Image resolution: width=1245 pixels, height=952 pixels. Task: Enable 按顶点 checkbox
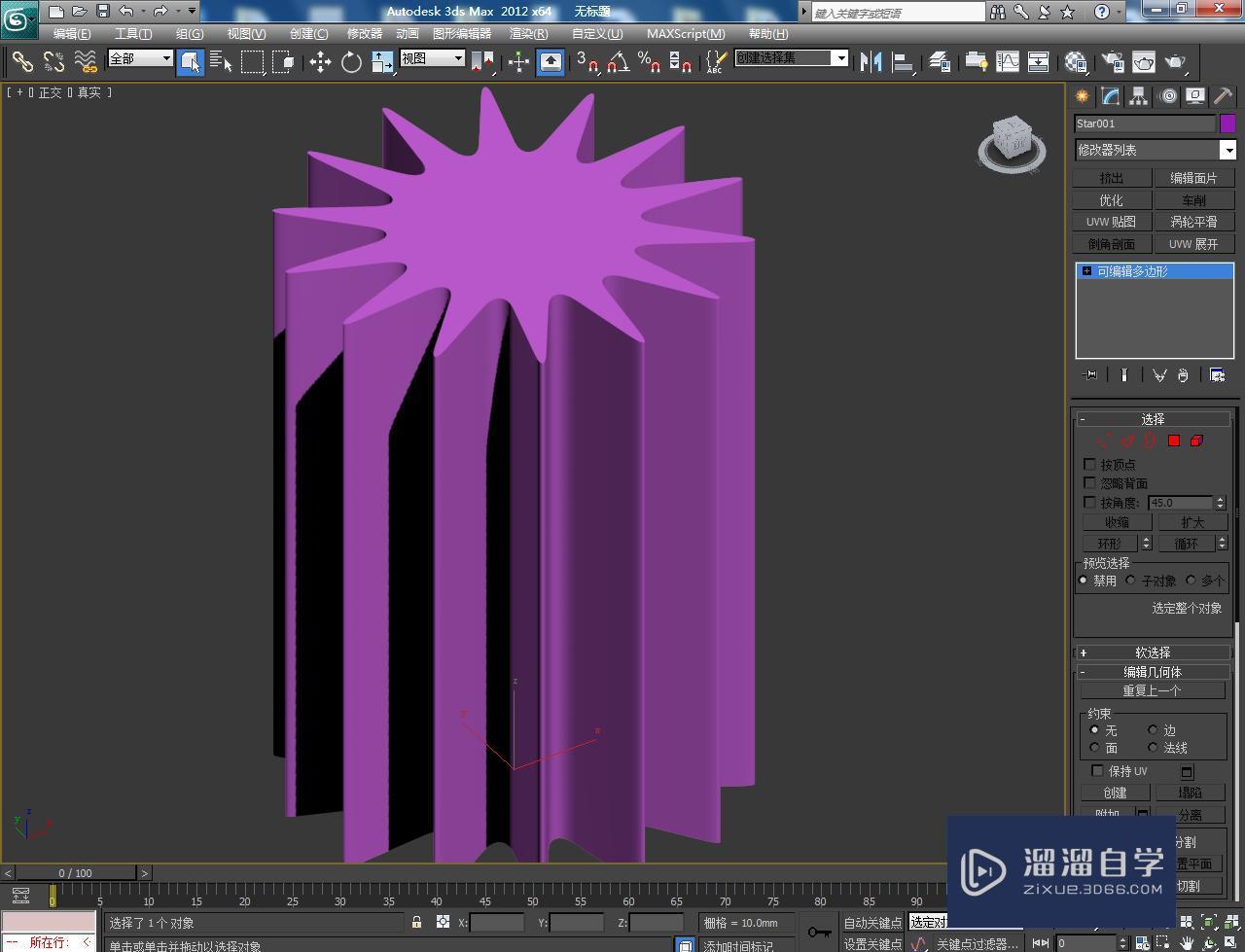pos(1089,465)
